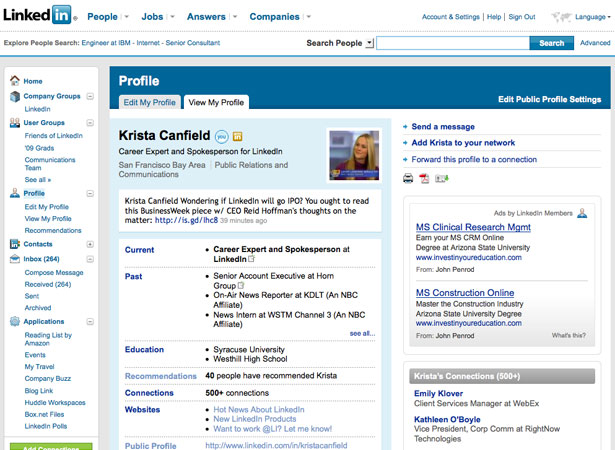Click company icon next to LinkedIn current position
The width and height of the screenshot is (615, 450).
[251, 259]
